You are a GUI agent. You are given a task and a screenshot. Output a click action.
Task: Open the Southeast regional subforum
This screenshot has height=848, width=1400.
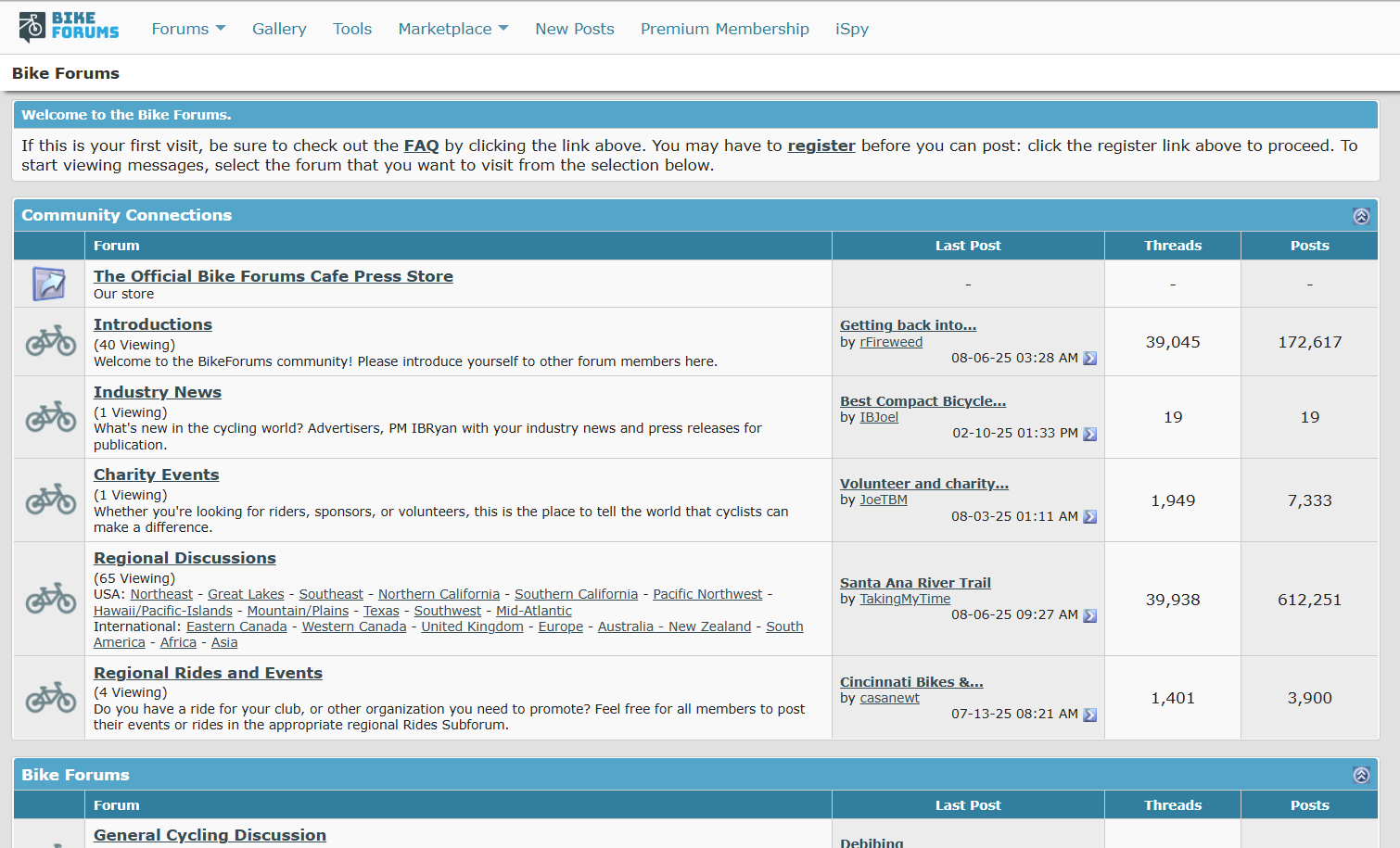331,594
